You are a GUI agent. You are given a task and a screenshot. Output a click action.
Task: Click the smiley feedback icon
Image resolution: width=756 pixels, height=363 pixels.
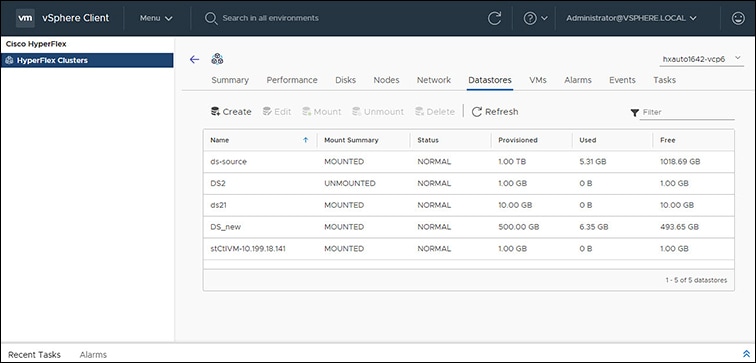click(x=738, y=18)
